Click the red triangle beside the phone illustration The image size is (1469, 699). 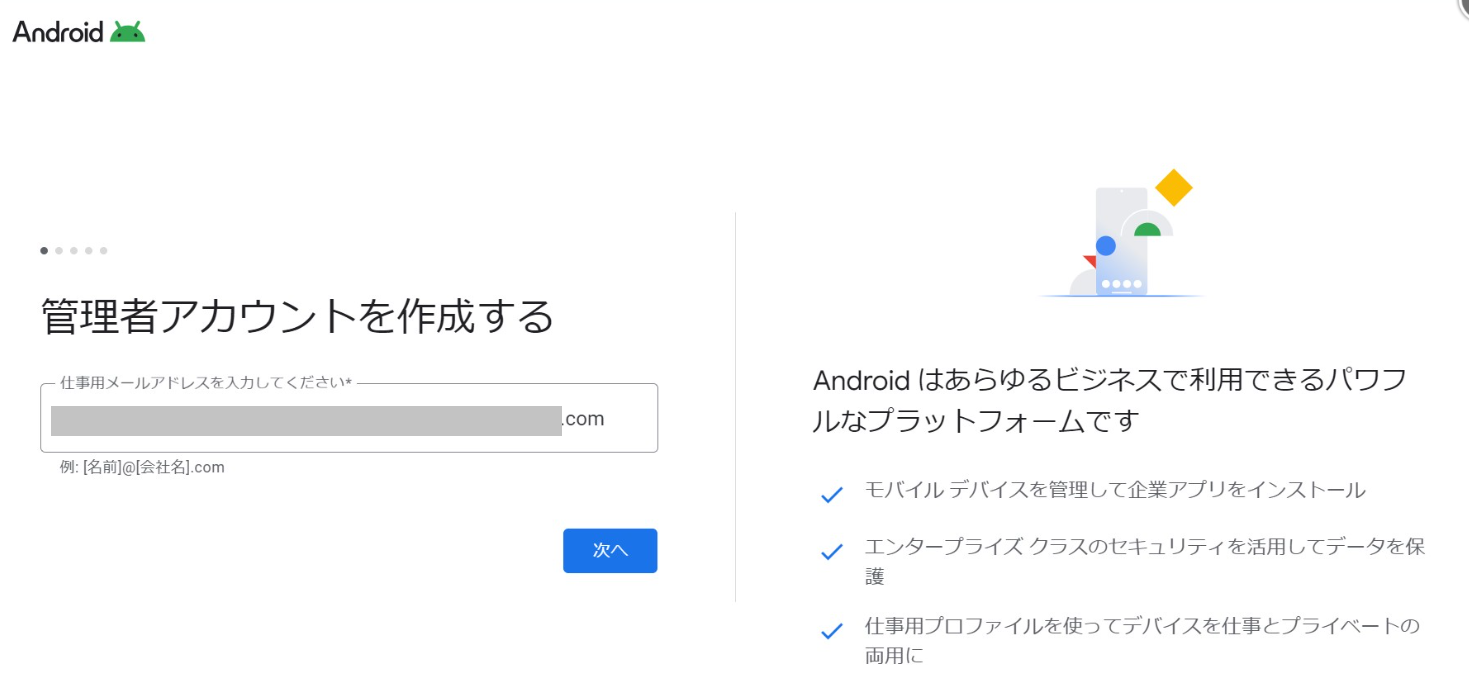(1090, 261)
